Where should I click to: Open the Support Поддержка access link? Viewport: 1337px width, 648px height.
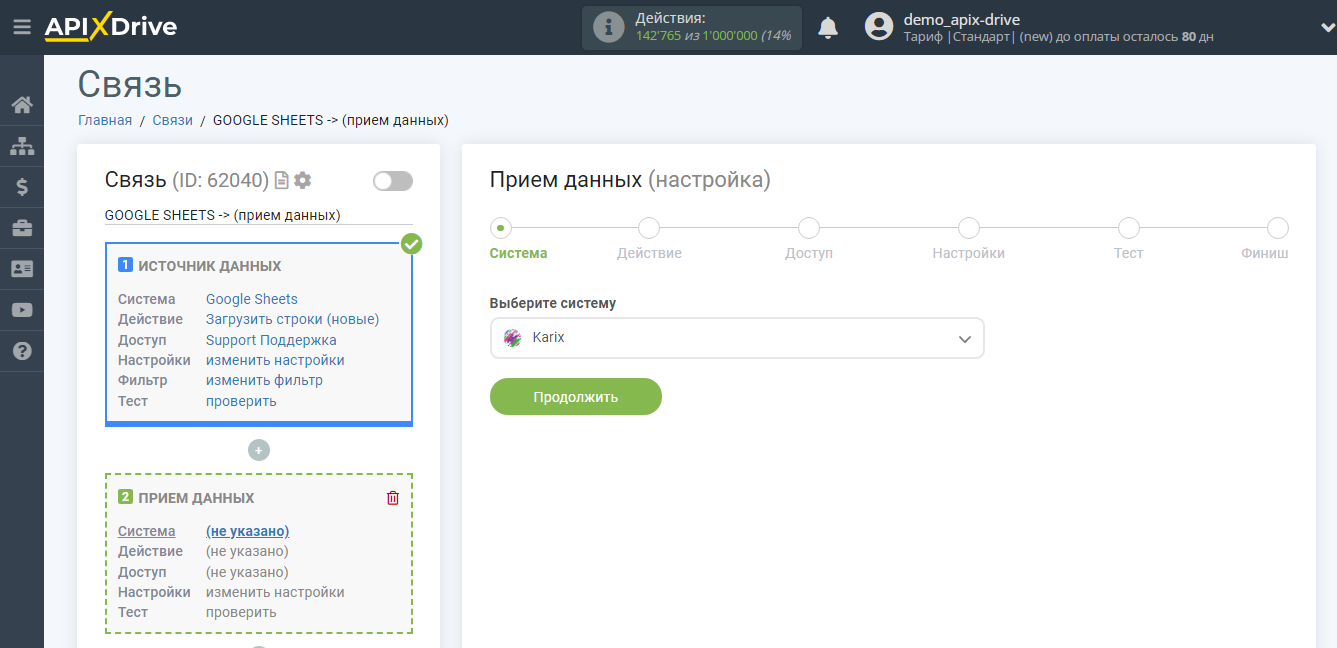point(271,340)
